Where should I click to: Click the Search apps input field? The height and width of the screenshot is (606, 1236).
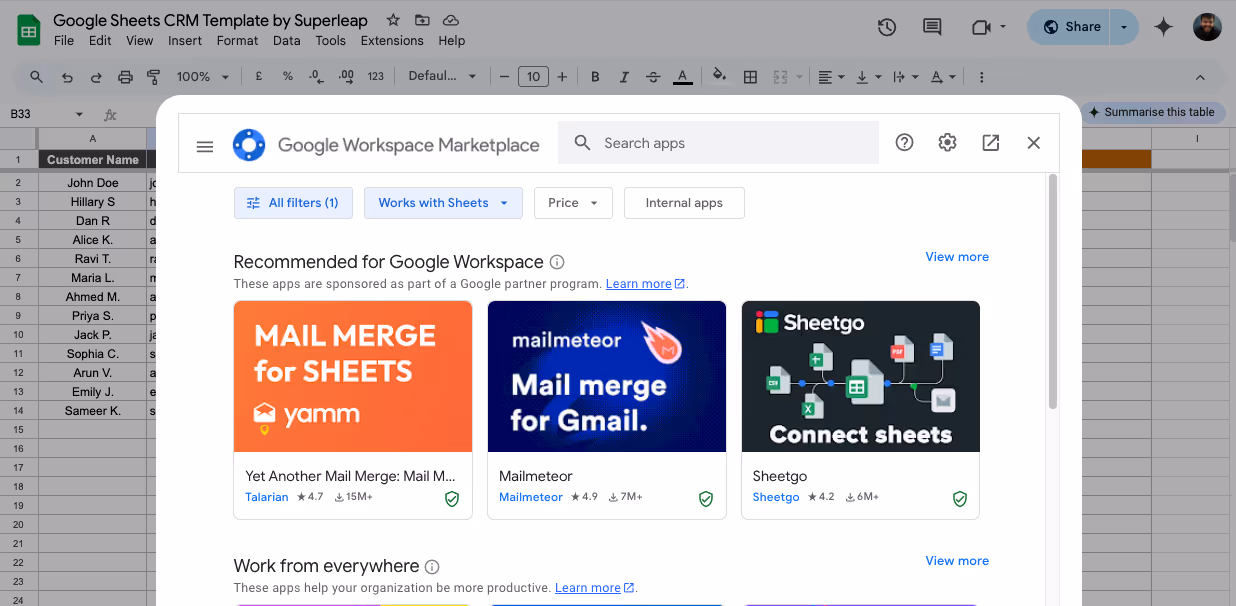coord(718,143)
